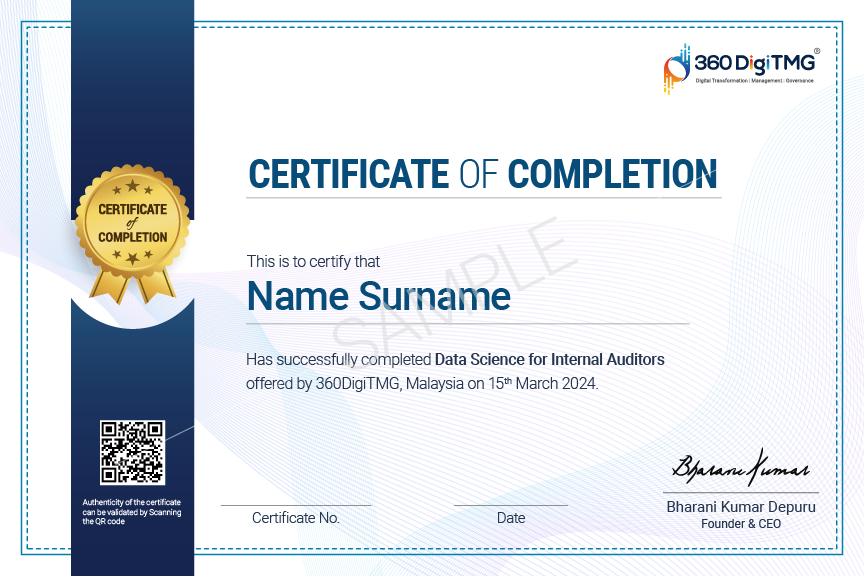Click the 'Name Surname' placeholder text

coord(378,297)
